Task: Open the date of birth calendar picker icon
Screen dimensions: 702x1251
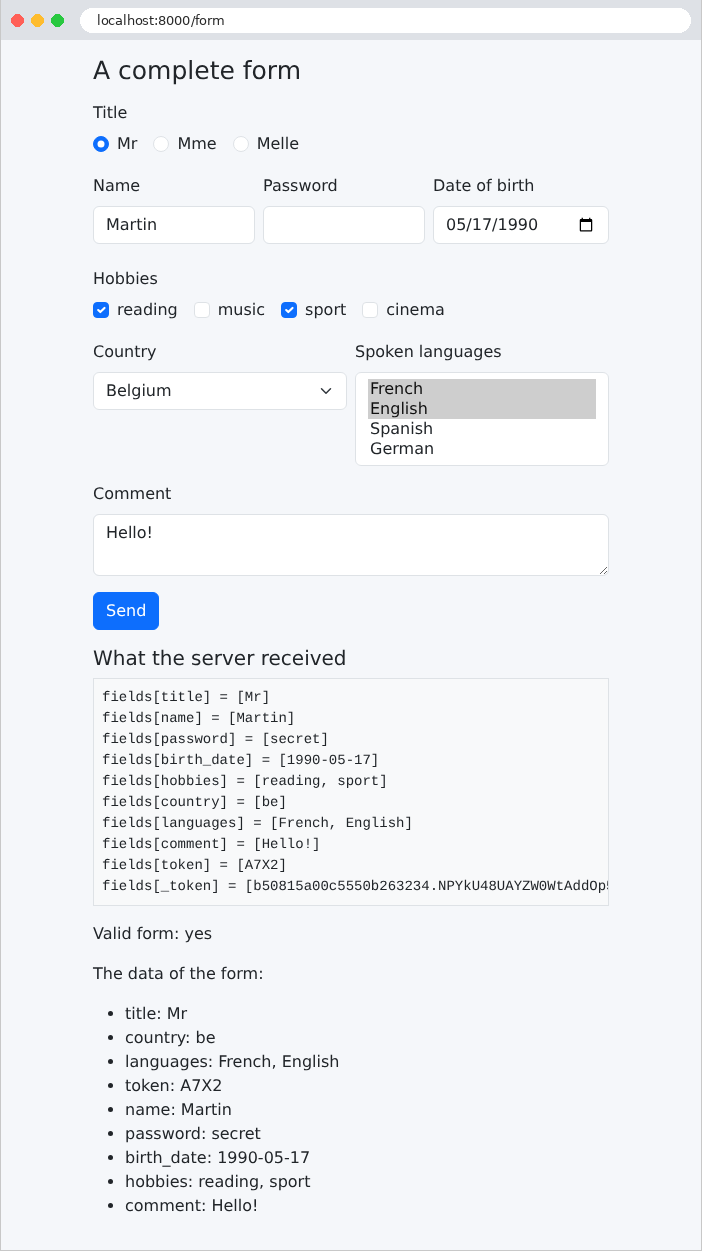Action: [587, 225]
